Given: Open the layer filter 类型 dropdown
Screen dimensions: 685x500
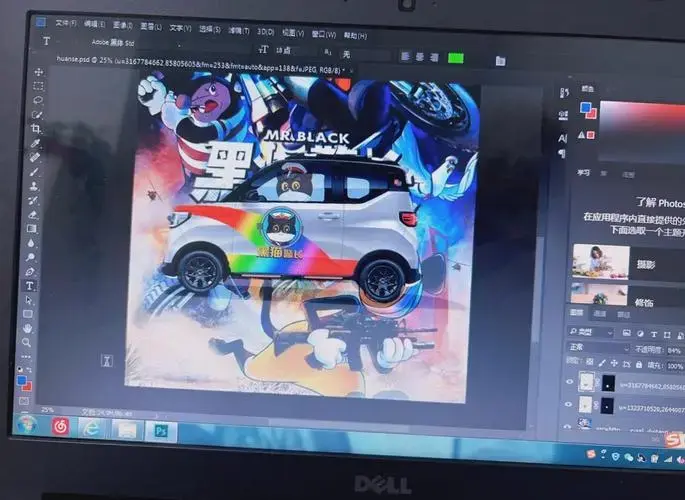Looking at the screenshot, I should (x=591, y=332).
